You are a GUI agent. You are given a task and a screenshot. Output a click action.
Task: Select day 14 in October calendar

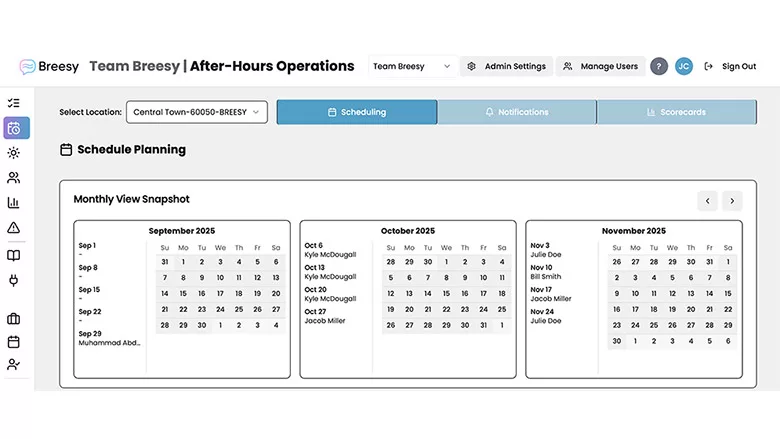(427, 293)
